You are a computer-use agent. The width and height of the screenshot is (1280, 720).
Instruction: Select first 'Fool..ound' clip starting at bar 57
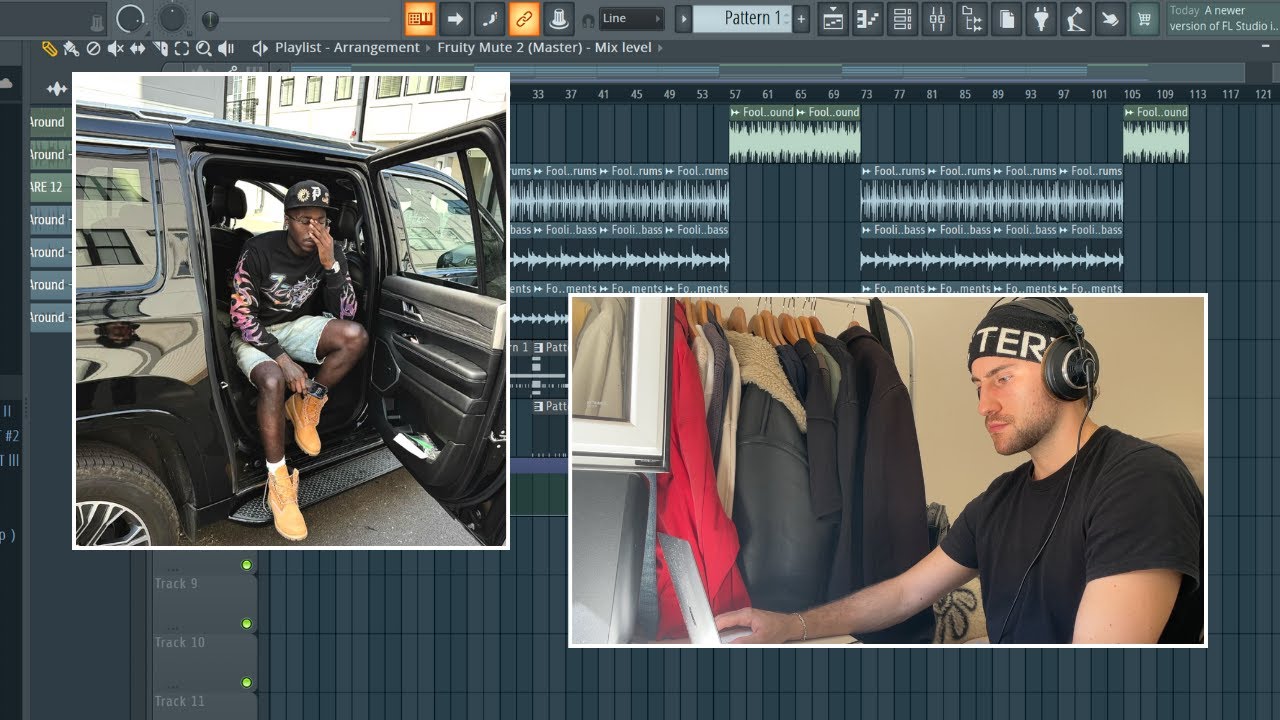tap(762, 133)
